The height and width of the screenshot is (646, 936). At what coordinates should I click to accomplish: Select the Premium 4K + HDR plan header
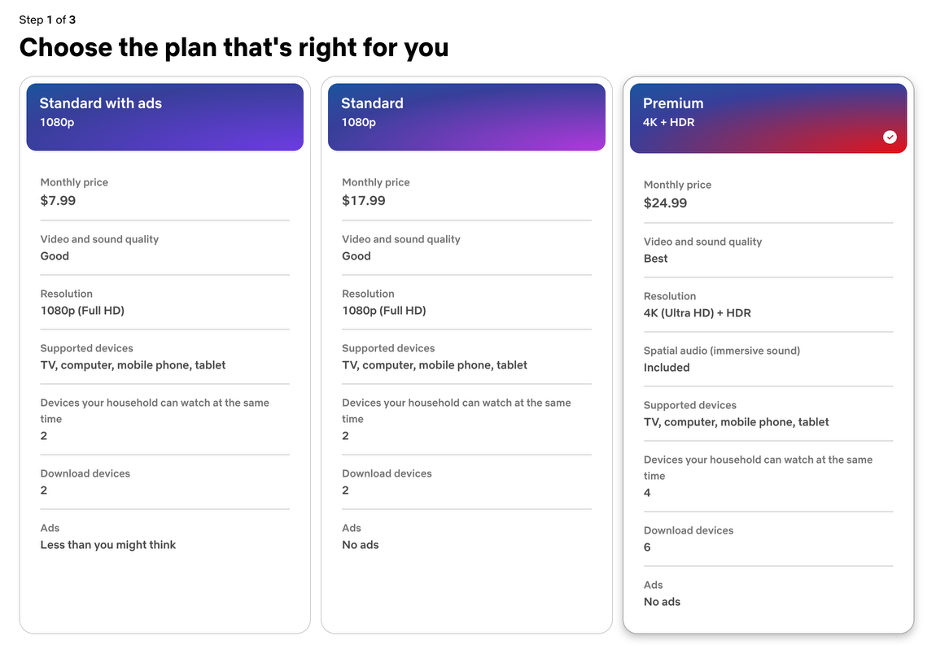pyautogui.click(x=767, y=117)
